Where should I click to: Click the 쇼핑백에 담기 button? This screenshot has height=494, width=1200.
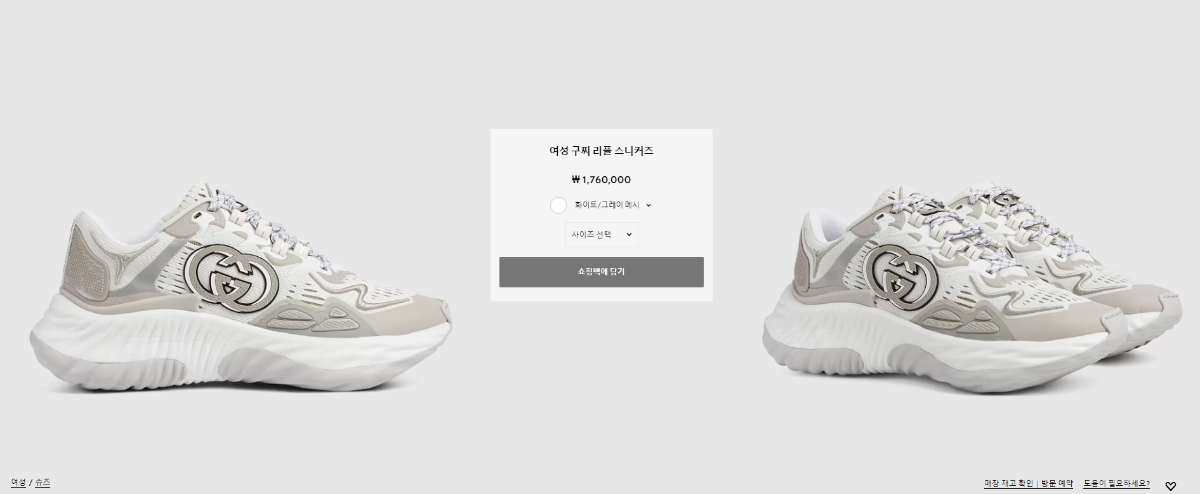[x=601, y=272]
